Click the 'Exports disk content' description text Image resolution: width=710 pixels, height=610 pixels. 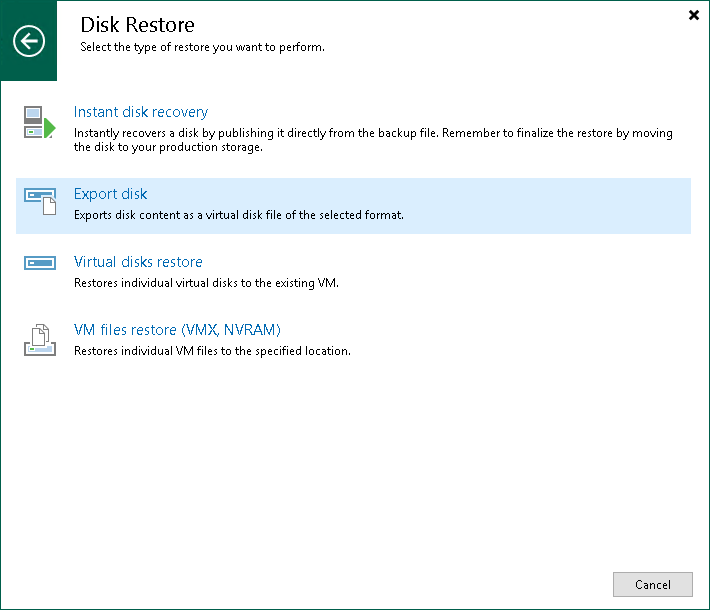pos(238,215)
